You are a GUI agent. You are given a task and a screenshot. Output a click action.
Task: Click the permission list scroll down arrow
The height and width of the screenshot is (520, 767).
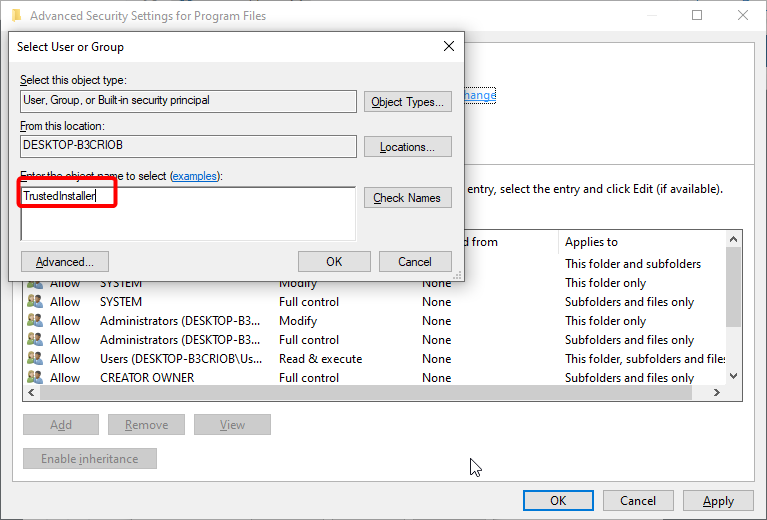[x=734, y=376]
